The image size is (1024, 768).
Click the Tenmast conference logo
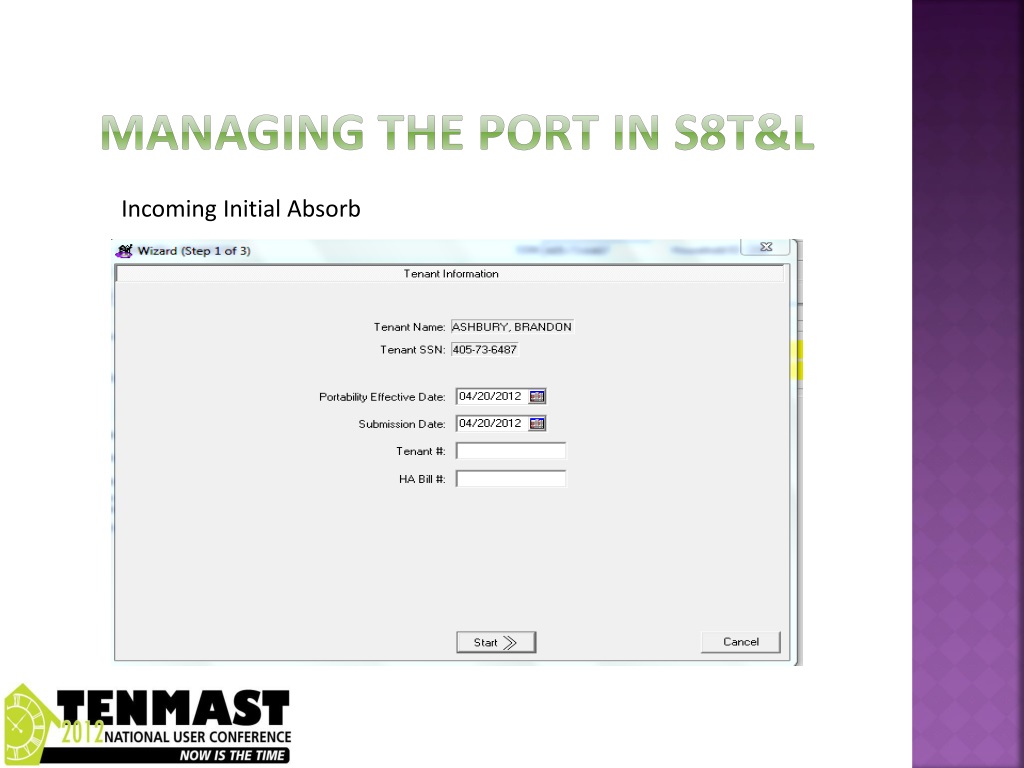[x=148, y=724]
